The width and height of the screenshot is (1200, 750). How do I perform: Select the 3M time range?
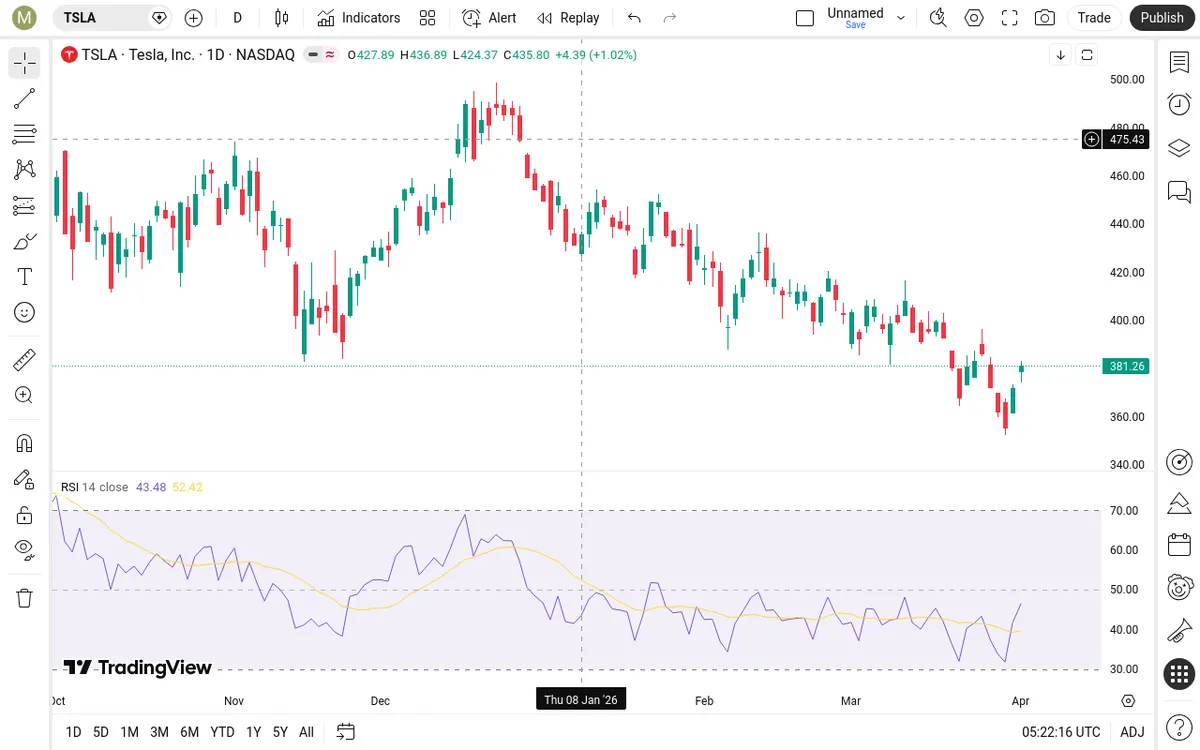(x=159, y=732)
